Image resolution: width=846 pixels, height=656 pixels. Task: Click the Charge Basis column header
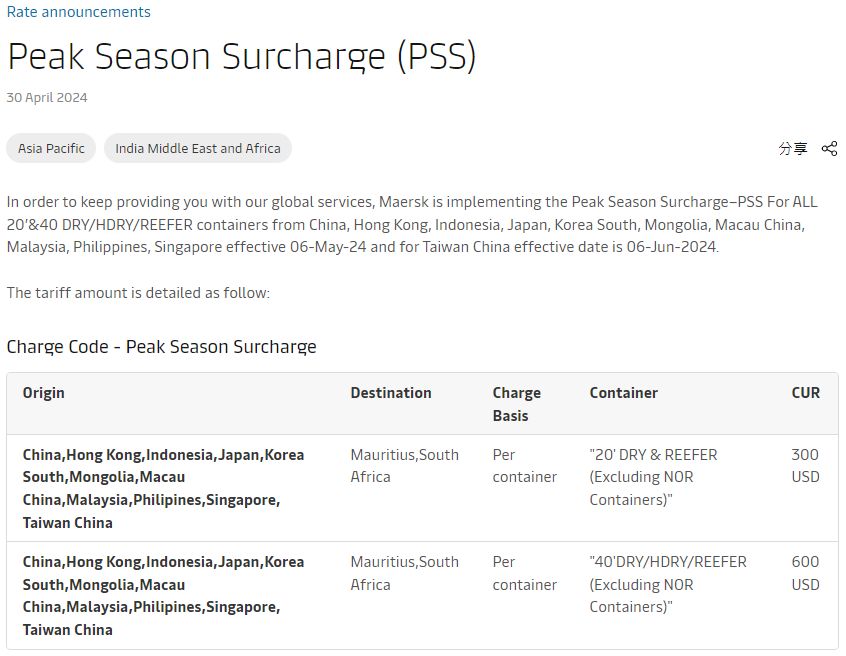click(516, 404)
